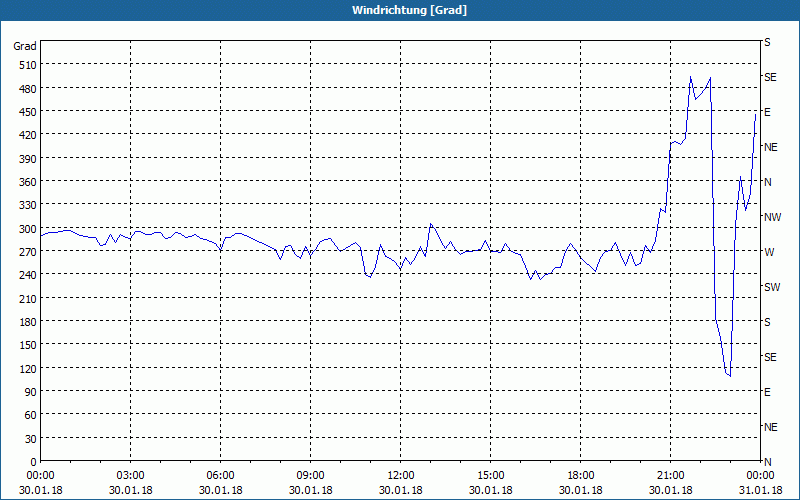The image size is (800, 500).
Task: Click the 03:00 time label
Action: coord(131,476)
